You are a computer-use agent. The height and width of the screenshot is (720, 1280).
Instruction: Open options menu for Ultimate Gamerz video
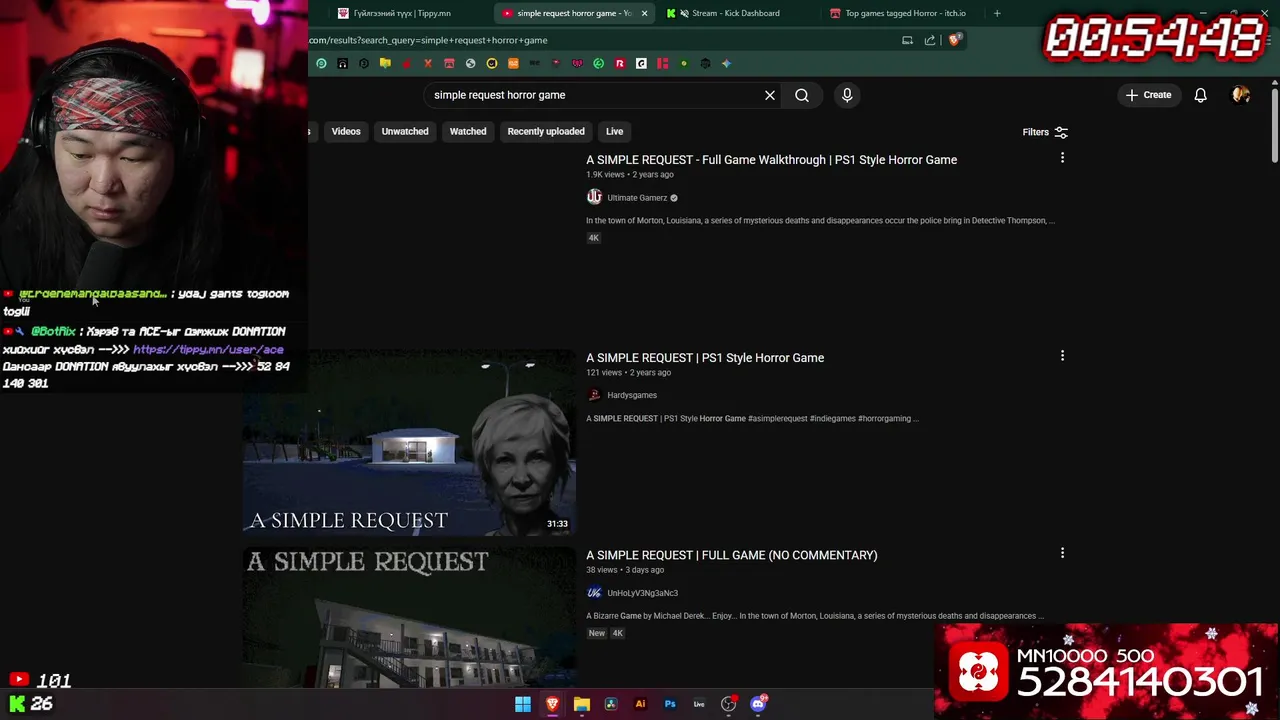pos(1062,158)
